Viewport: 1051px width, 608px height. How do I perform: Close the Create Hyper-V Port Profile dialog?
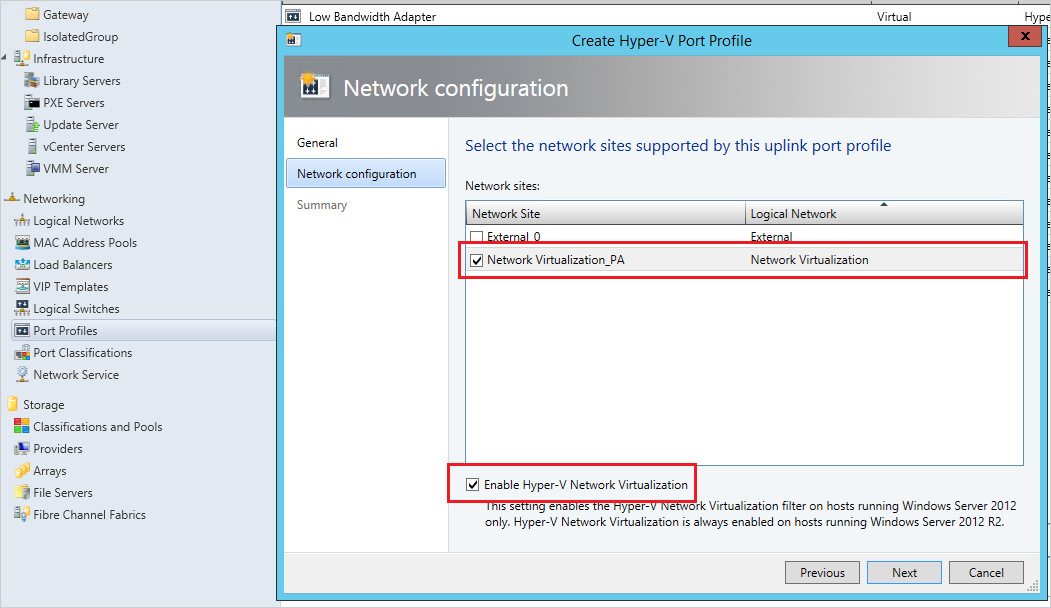click(x=1025, y=36)
